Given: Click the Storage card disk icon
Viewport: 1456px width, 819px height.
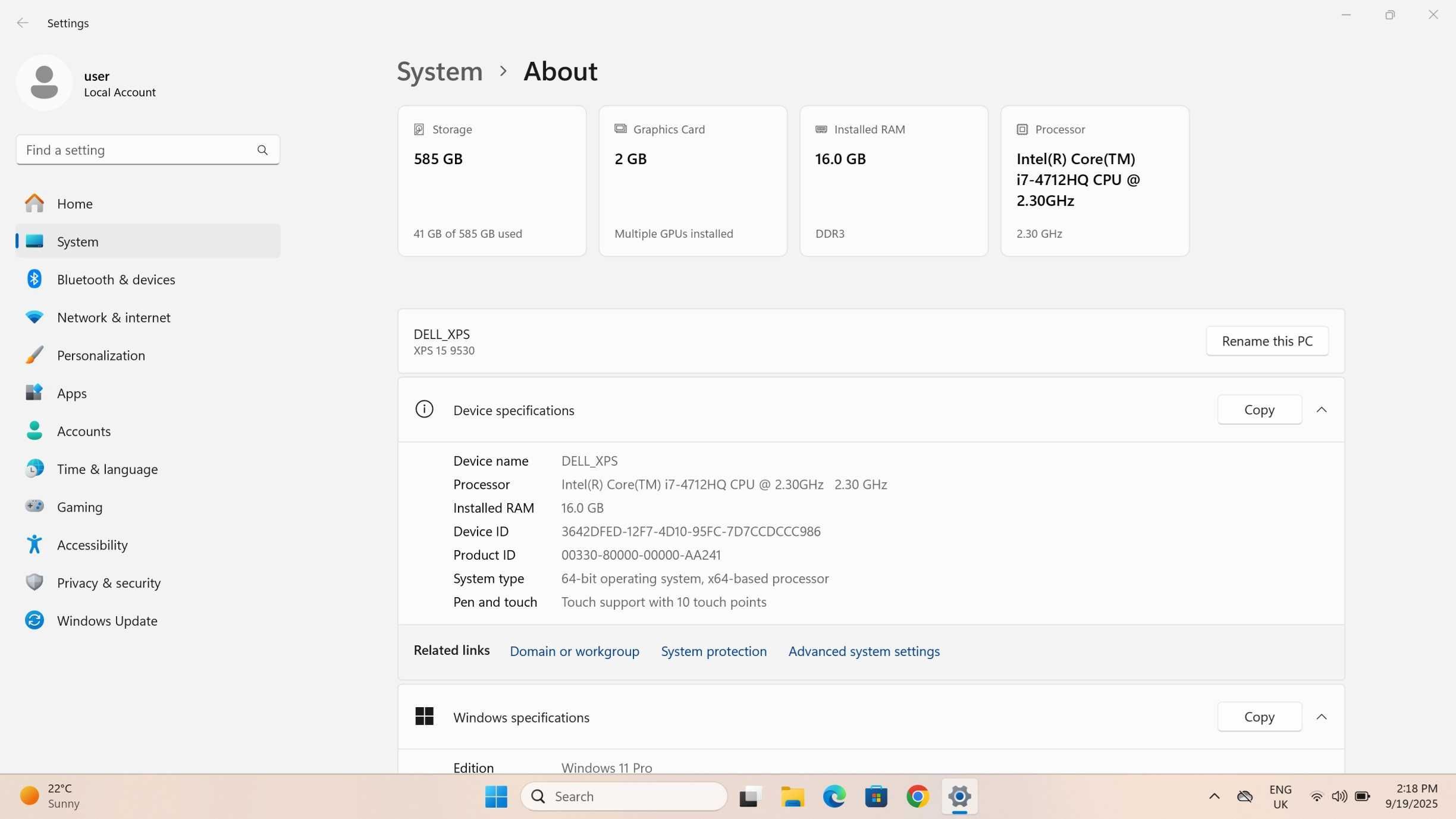Looking at the screenshot, I should point(419,129).
